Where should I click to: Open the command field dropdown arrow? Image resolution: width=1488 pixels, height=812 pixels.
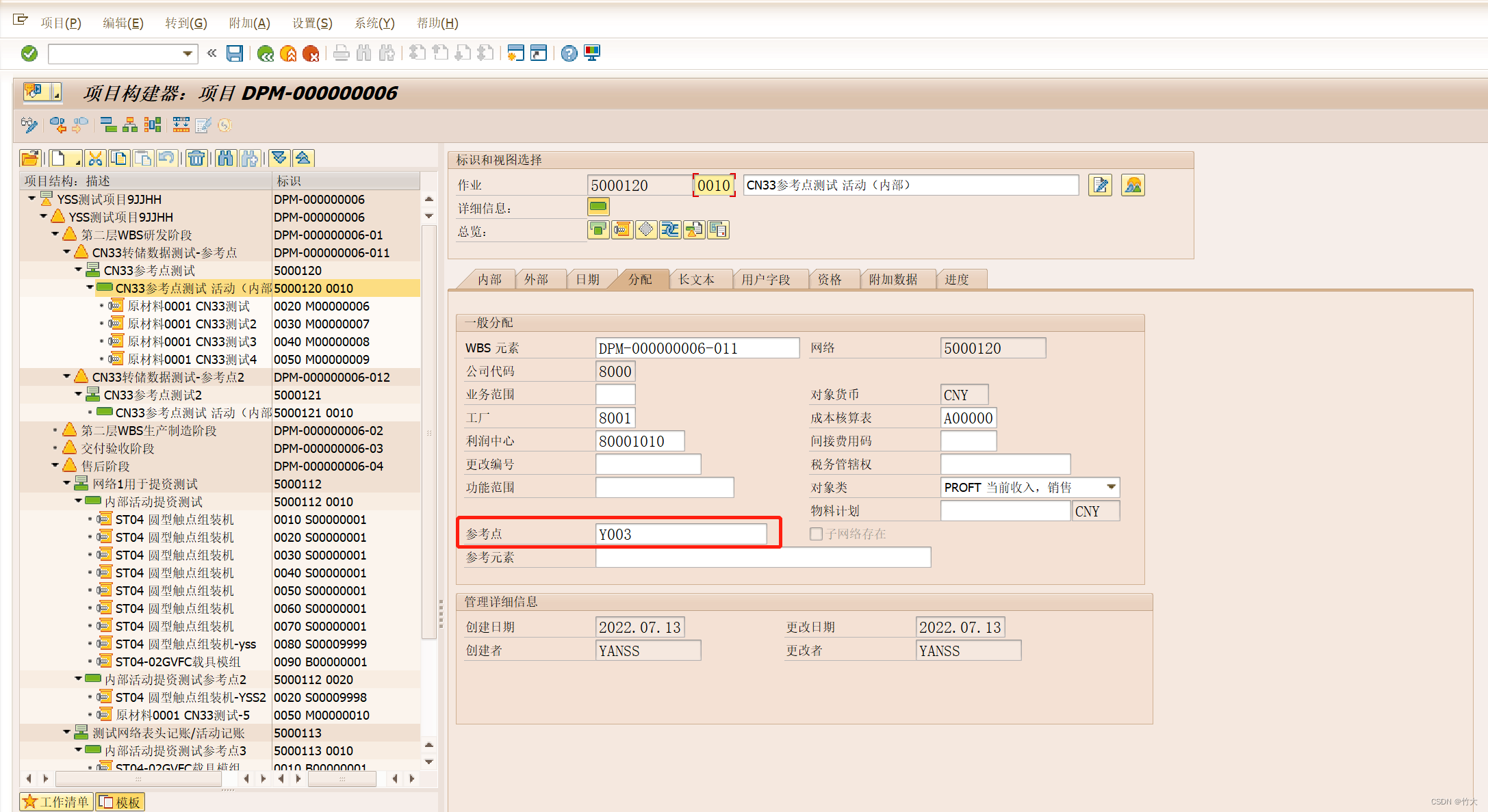pyautogui.click(x=186, y=53)
